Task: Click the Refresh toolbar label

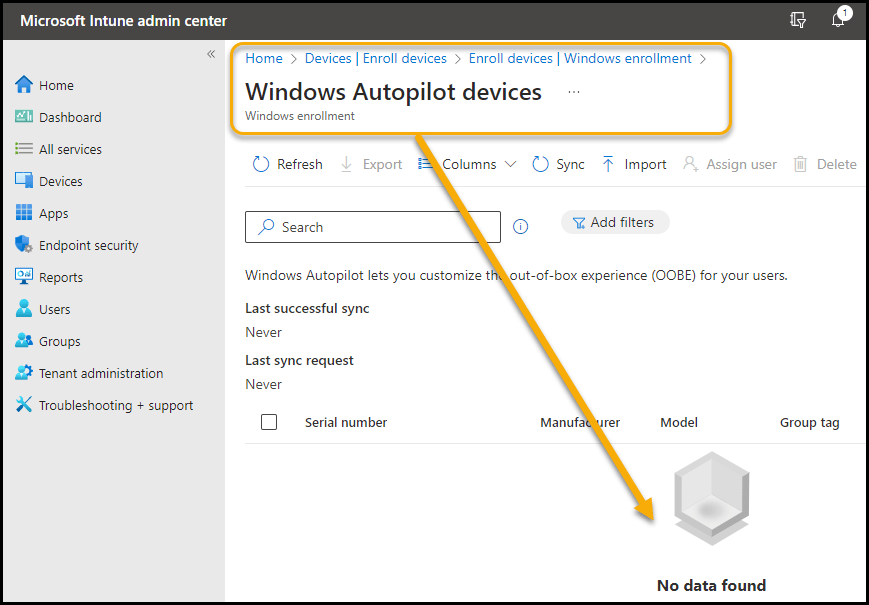Action: point(300,165)
